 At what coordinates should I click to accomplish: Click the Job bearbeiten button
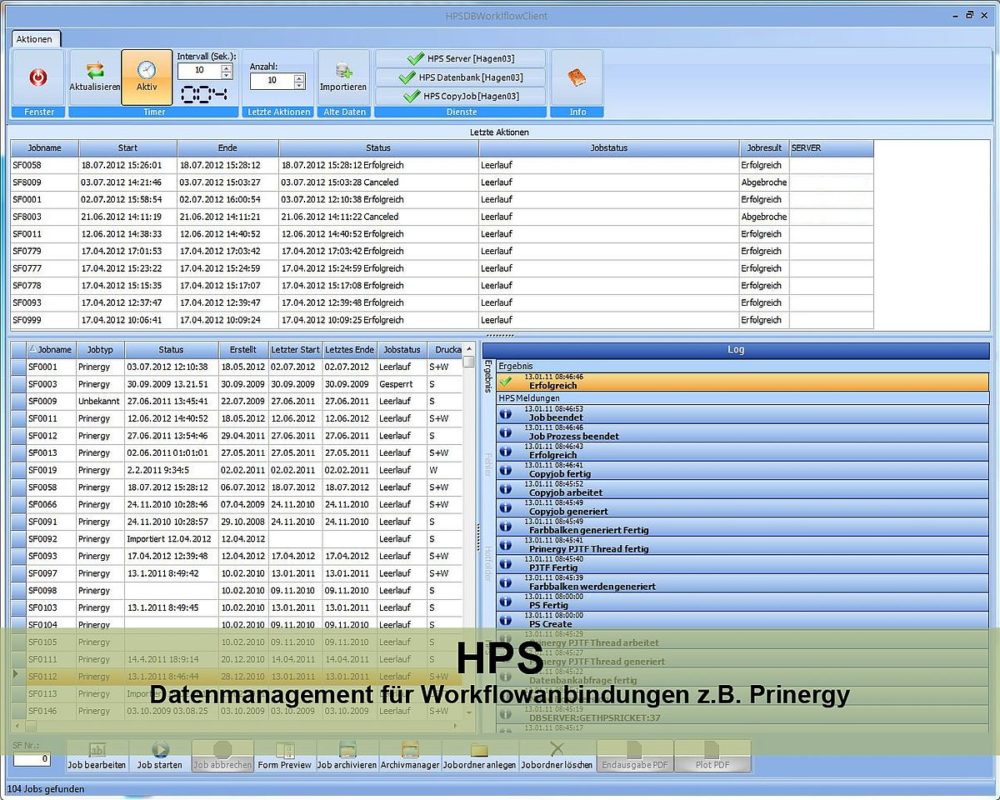coord(97,756)
